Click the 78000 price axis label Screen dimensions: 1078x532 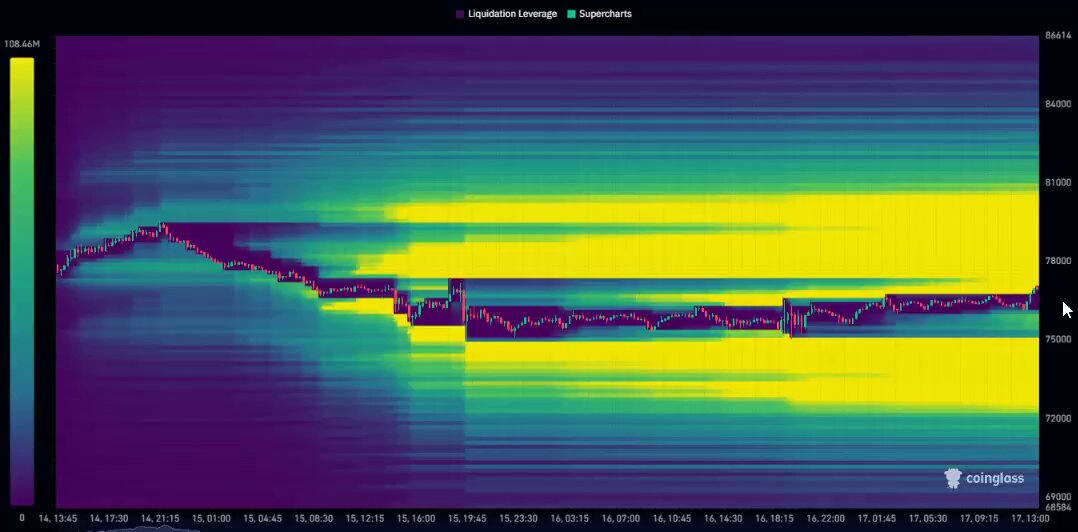pyautogui.click(x=1058, y=261)
